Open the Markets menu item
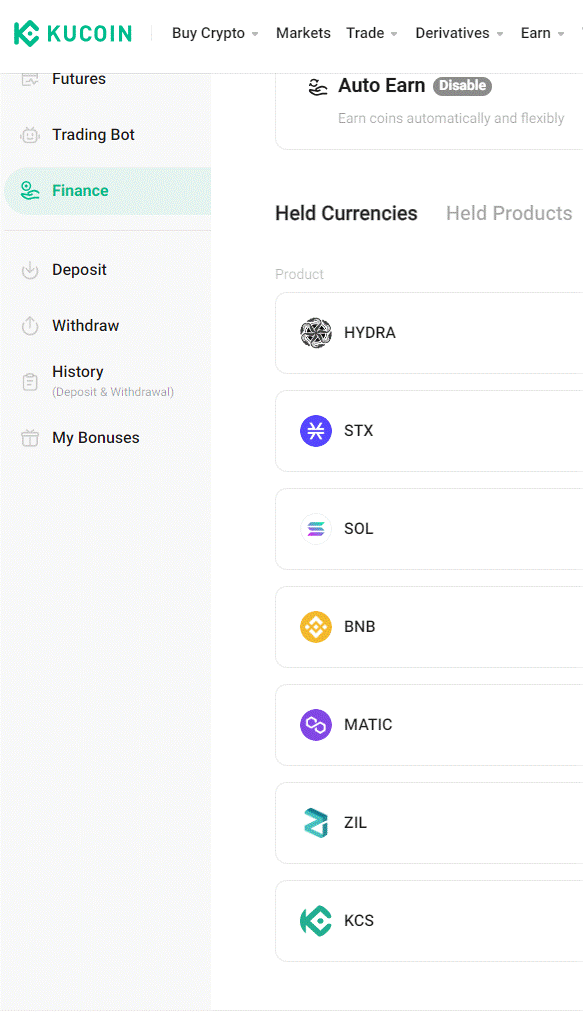 coord(303,33)
